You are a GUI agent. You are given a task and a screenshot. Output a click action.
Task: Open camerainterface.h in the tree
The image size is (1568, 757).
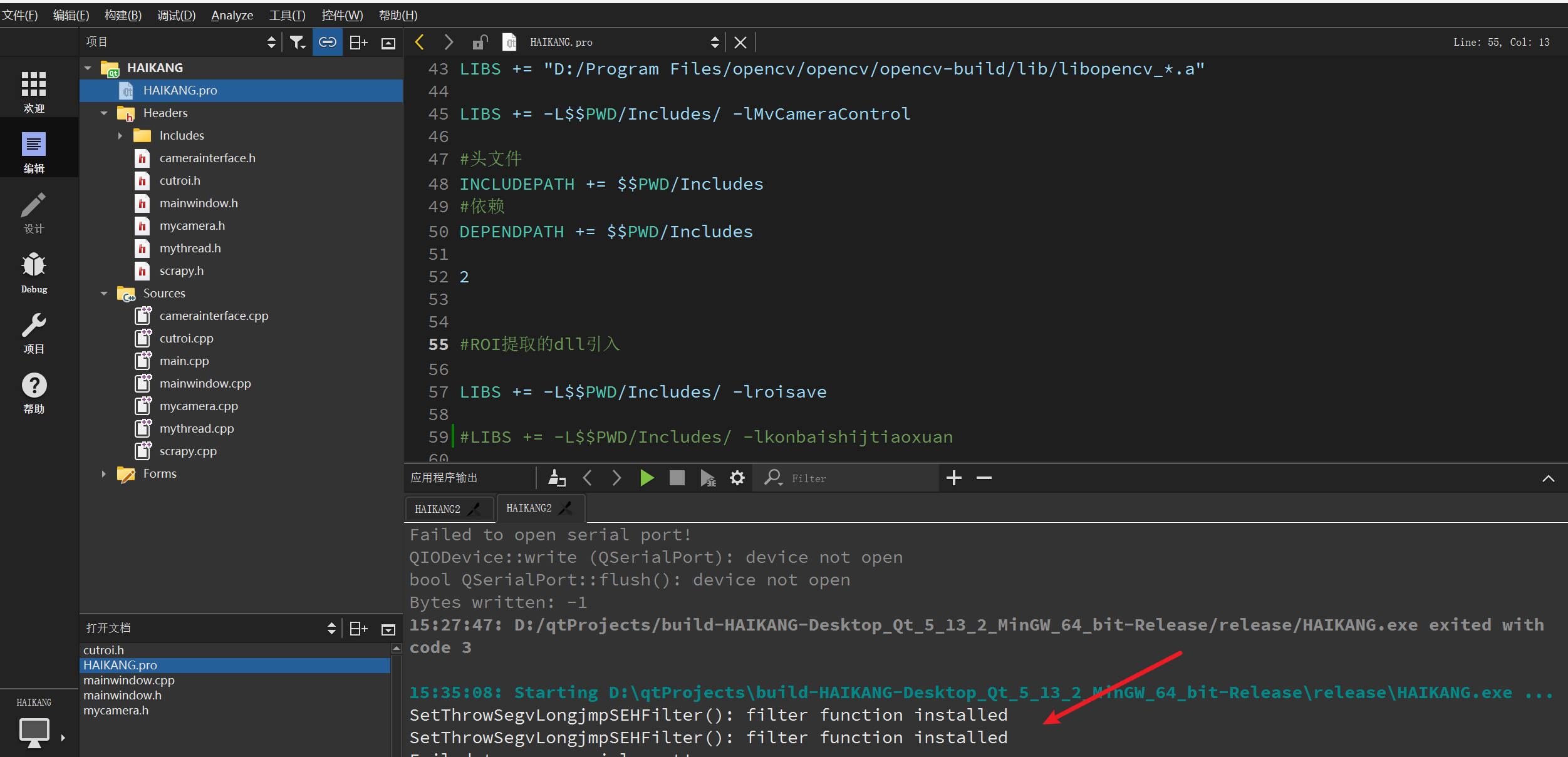coord(207,158)
